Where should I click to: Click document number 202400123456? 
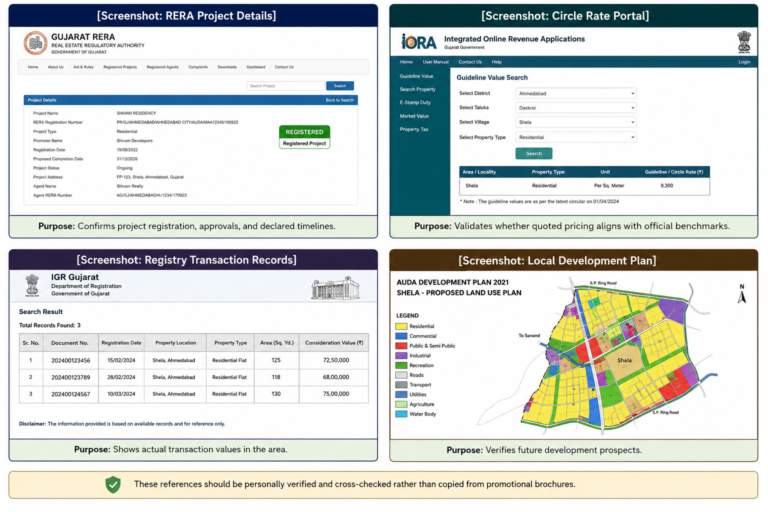click(x=71, y=360)
